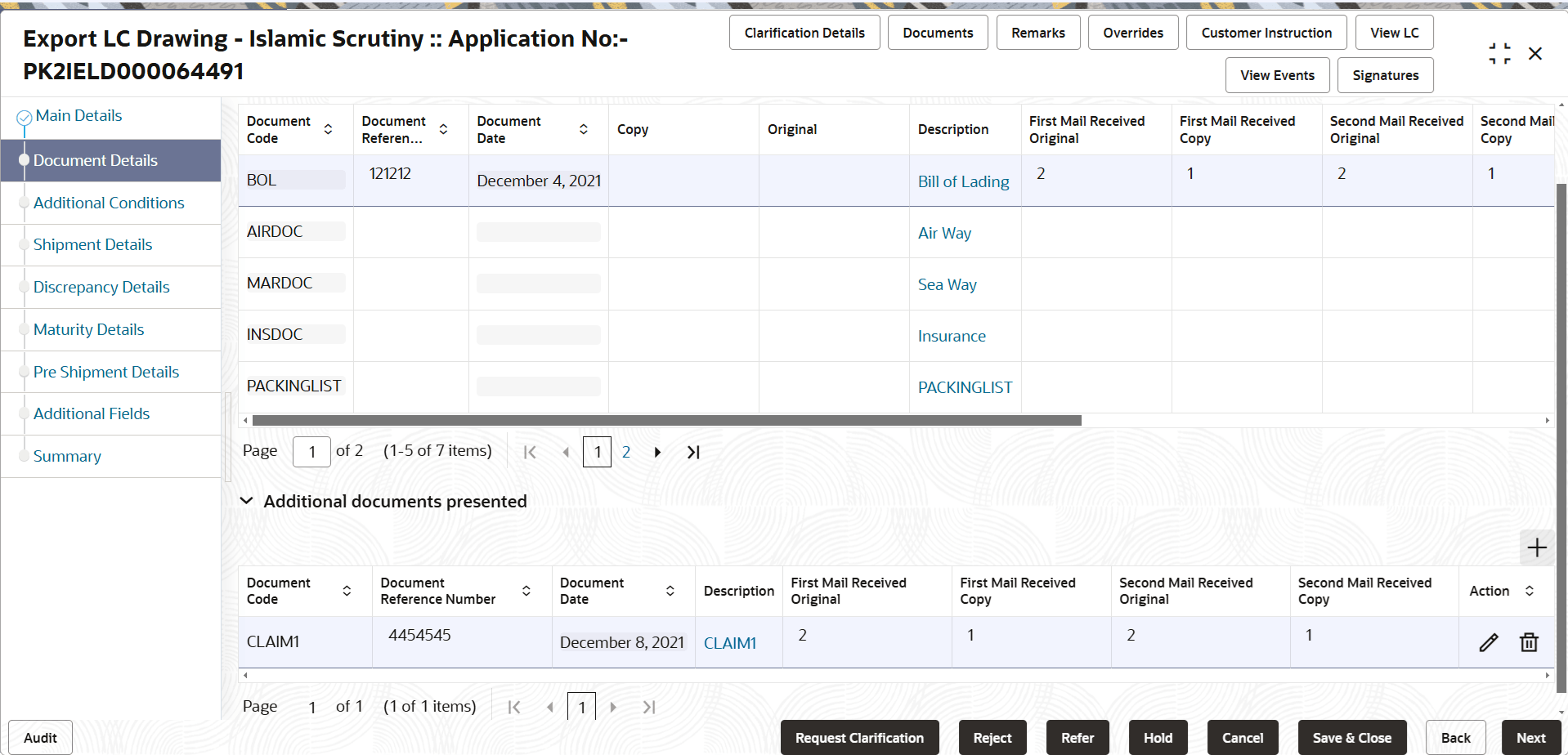Screen dimensions: 1568x755
Task: Expand the screen to fullscreen view
Action: (1499, 53)
